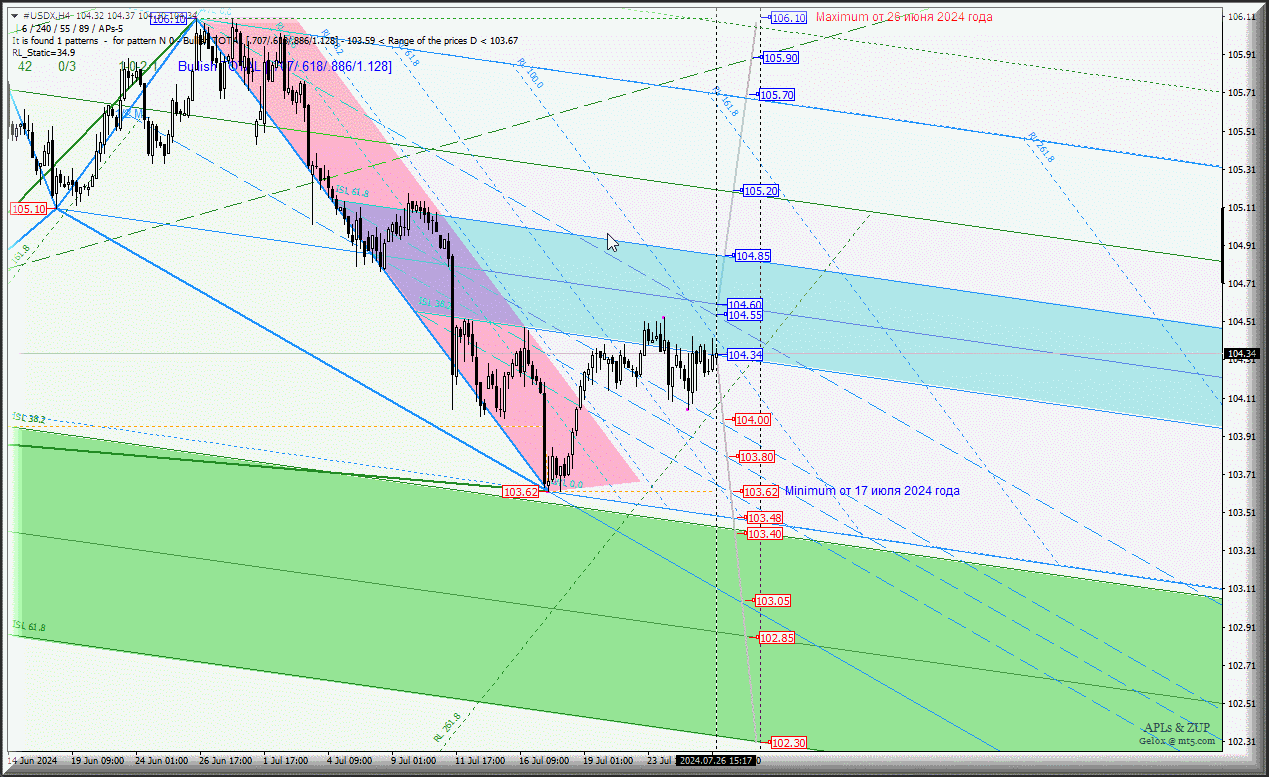1269x777 pixels.
Task: Select the red 105.10 label at left
Action: click(x=28, y=209)
